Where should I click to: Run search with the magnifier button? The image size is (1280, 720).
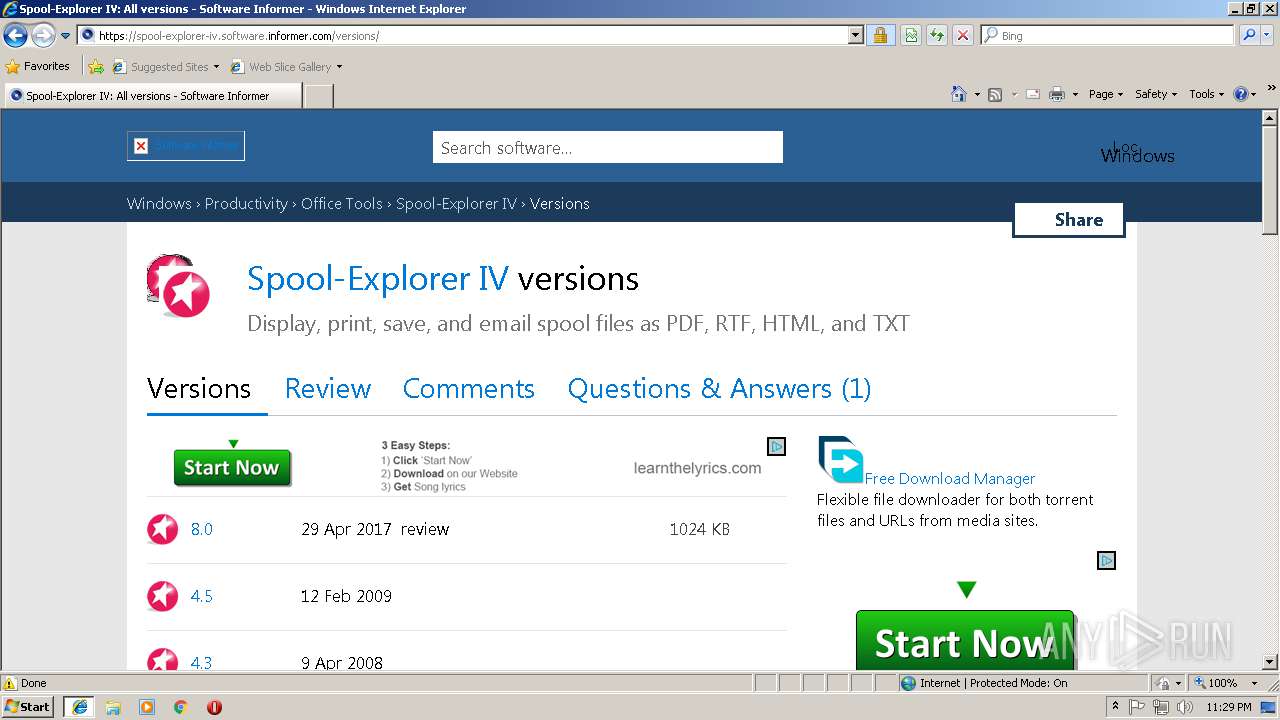click(1248, 36)
